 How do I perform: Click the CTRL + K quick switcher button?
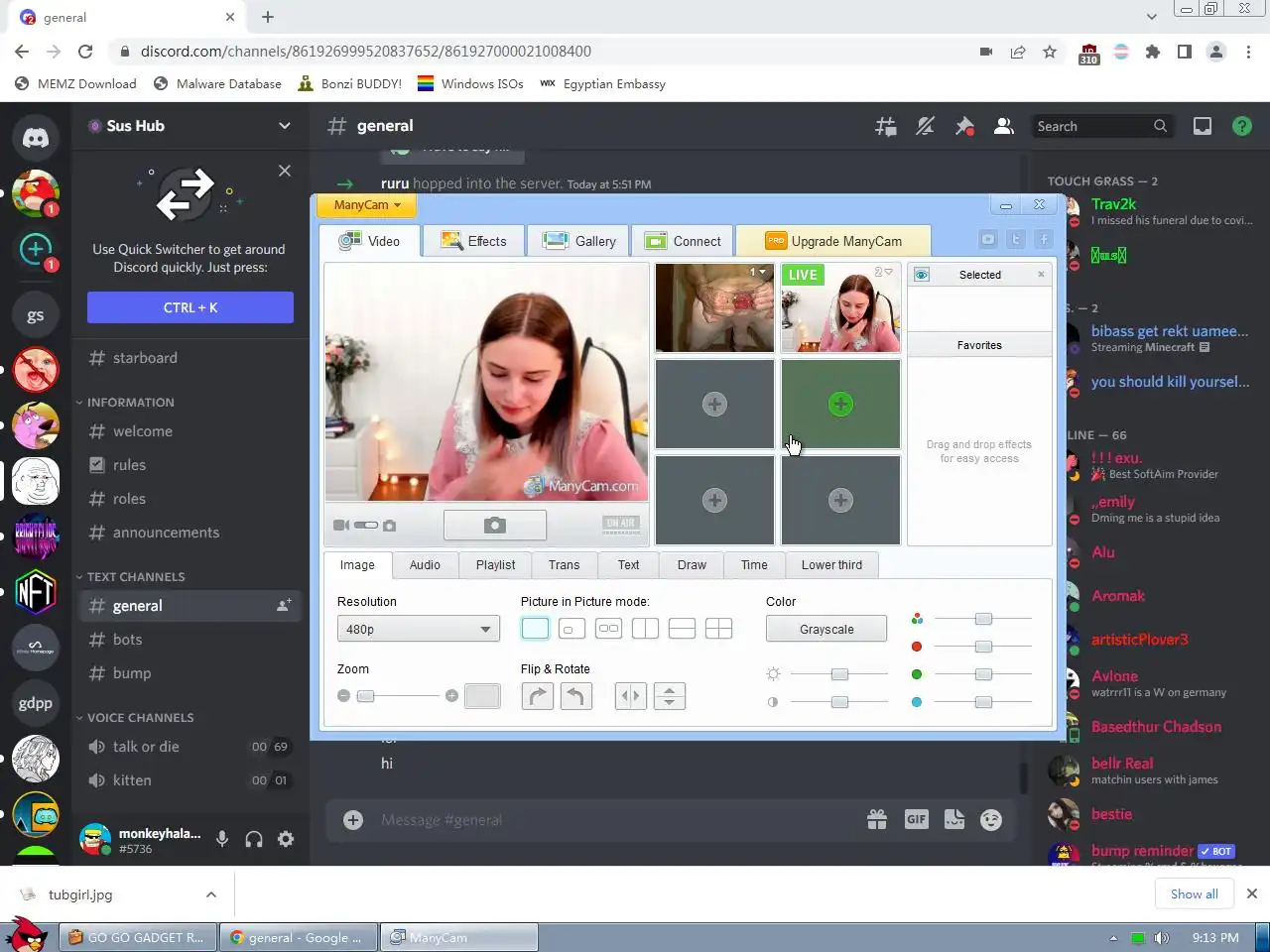[190, 307]
